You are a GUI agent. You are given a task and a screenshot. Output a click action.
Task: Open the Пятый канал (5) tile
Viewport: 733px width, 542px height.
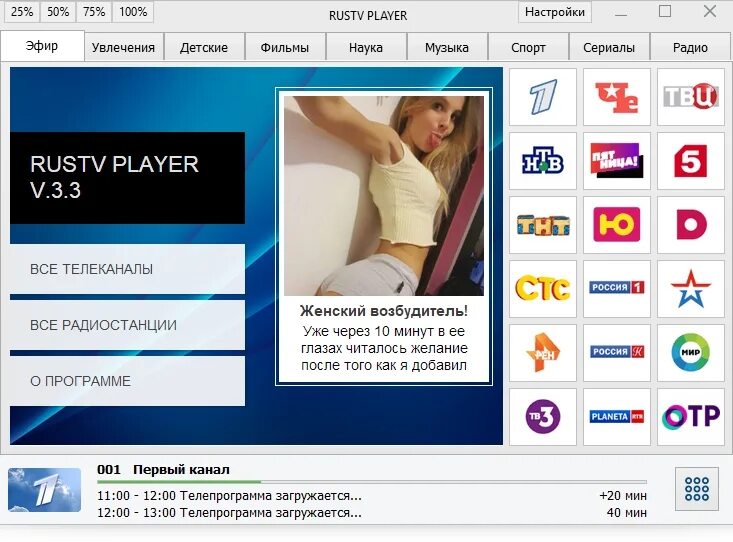(691, 161)
